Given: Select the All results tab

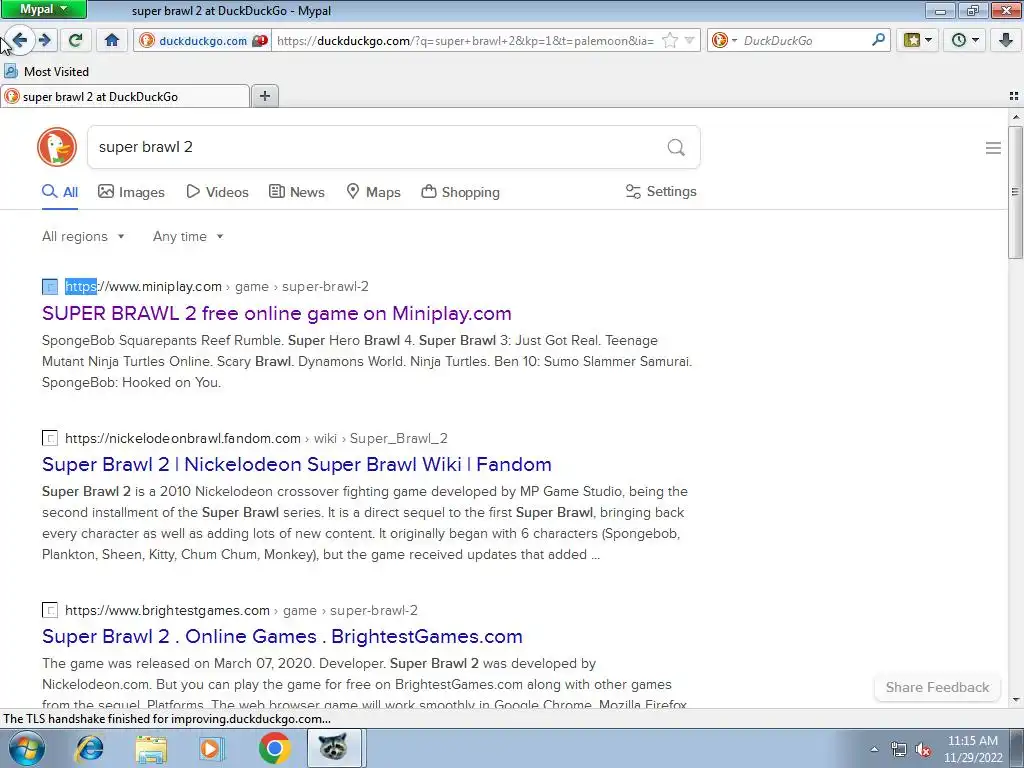Looking at the screenshot, I should pyautogui.click(x=60, y=192).
